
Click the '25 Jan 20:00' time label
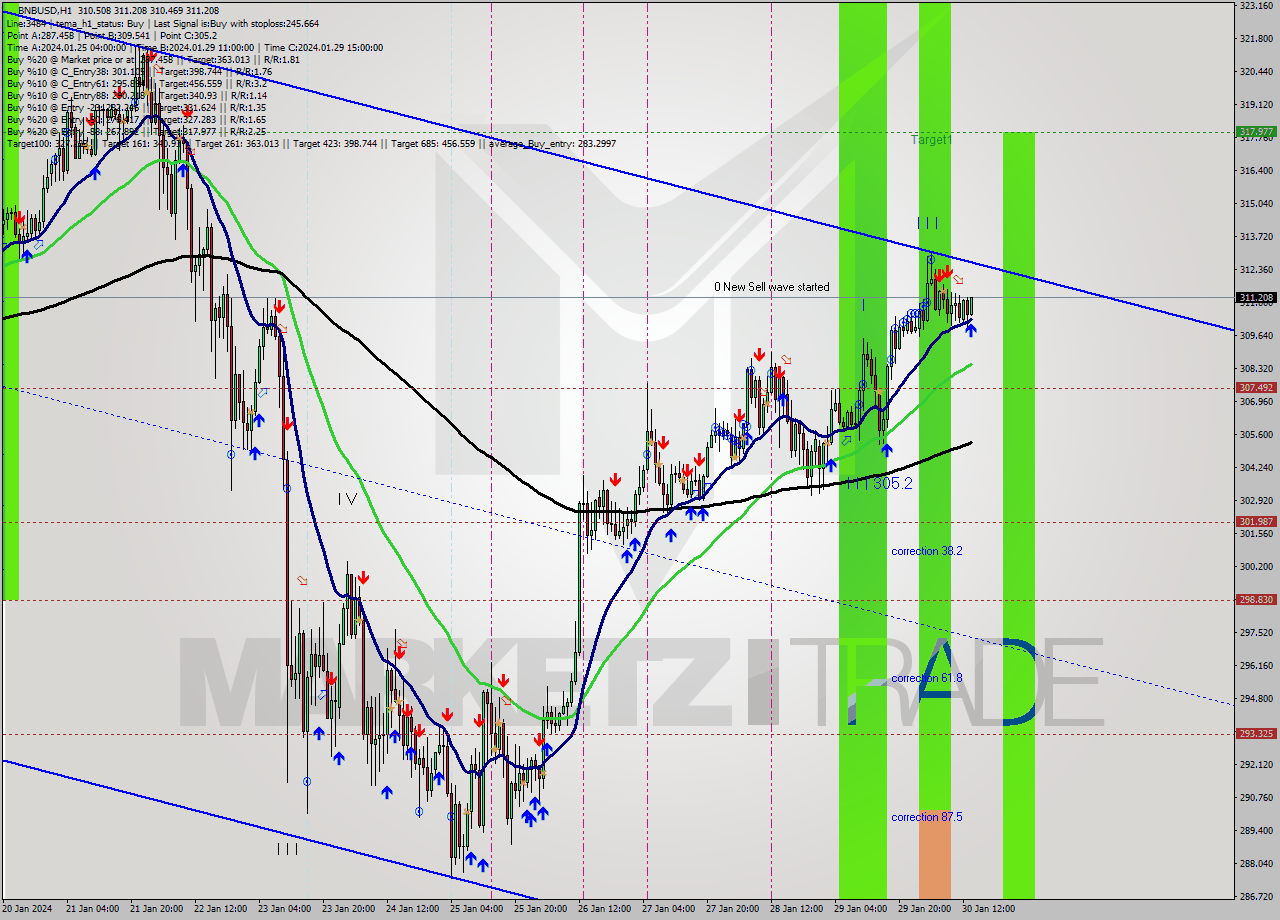(x=542, y=909)
